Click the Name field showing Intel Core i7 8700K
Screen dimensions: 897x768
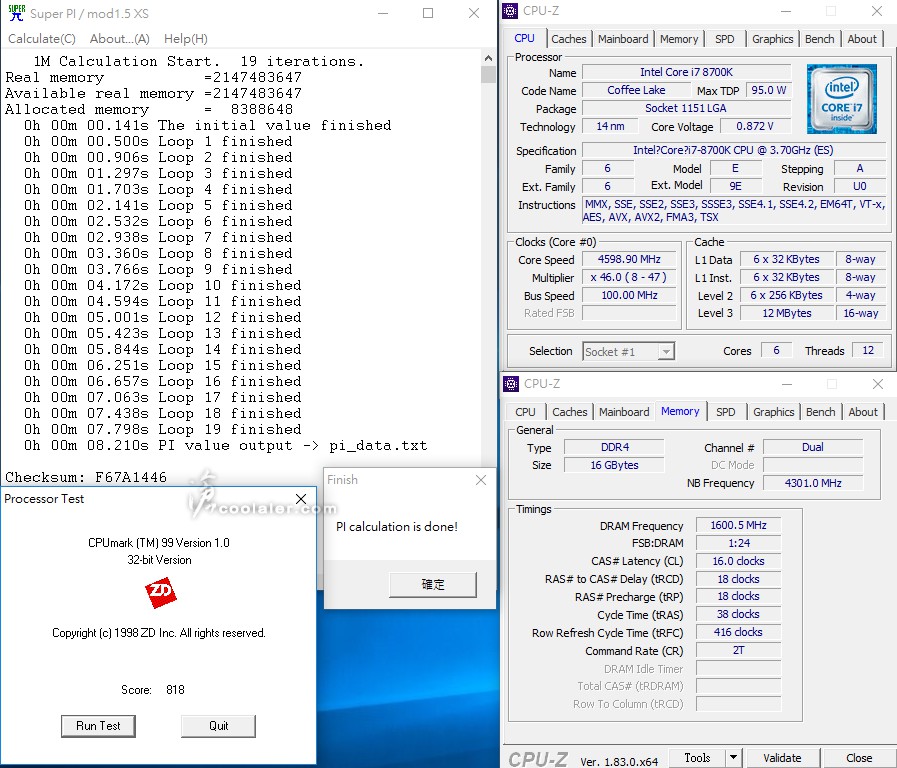[686, 72]
